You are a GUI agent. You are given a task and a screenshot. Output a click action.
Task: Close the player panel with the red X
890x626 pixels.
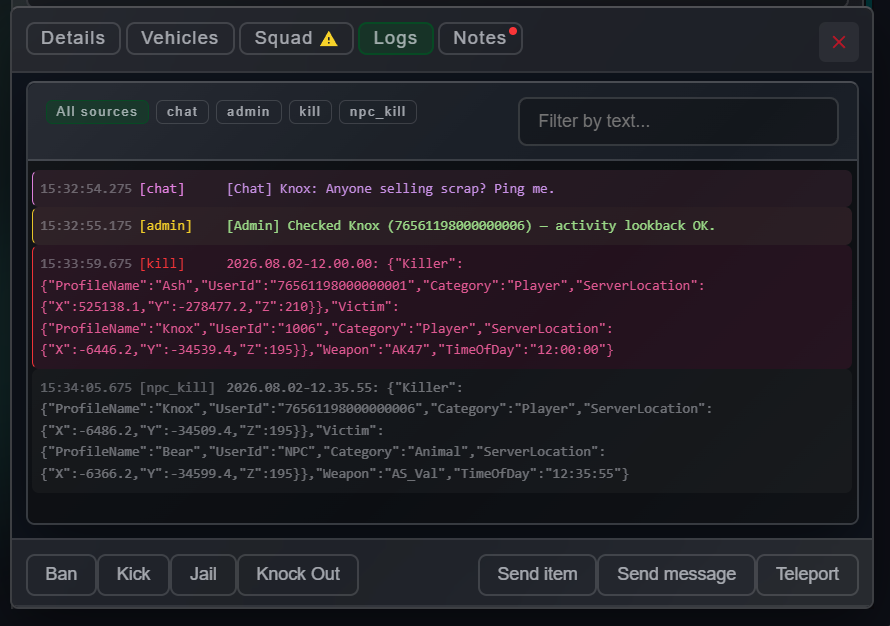pyautogui.click(x=838, y=42)
